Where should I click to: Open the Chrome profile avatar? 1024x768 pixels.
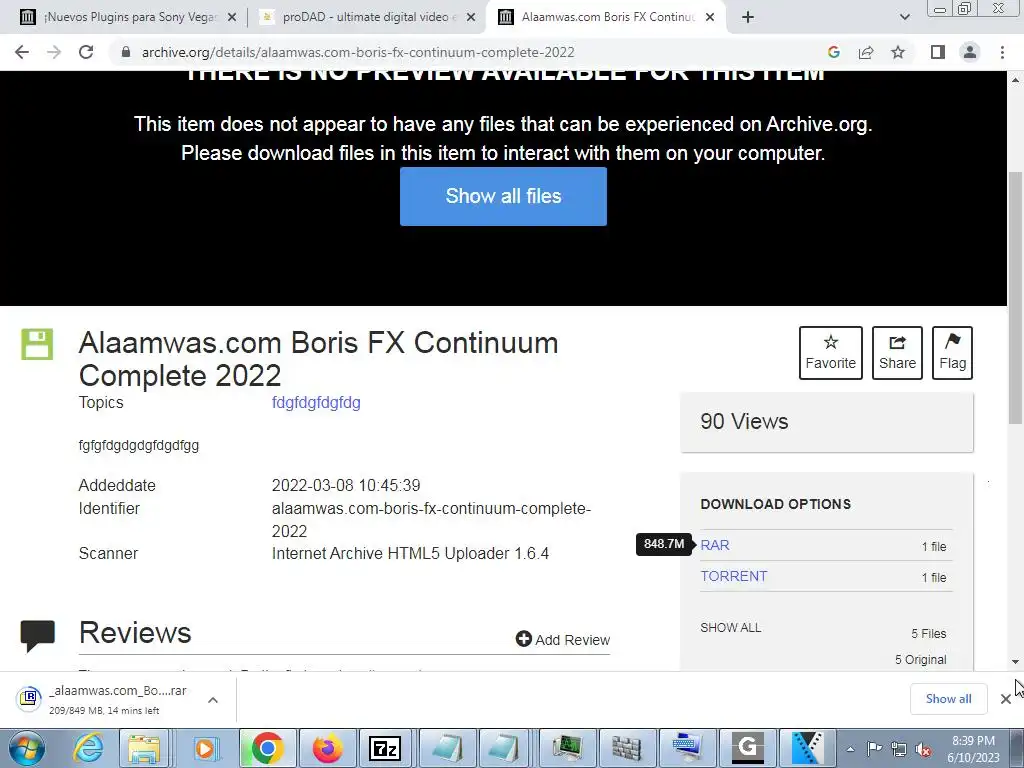(x=970, y=52)
